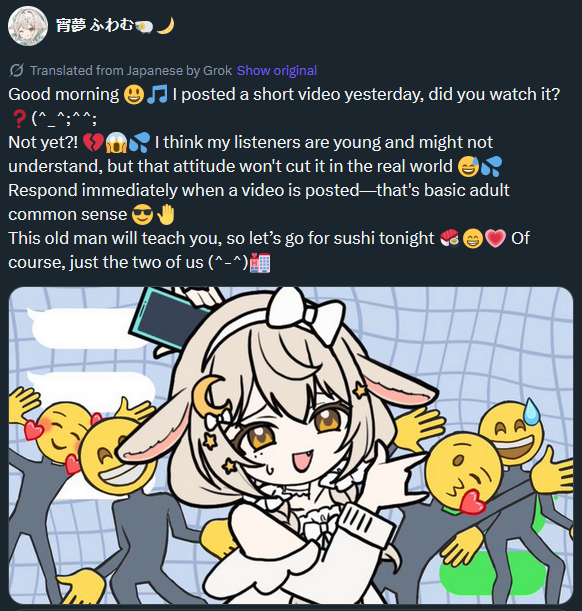The height and width of the screenshot is (611, 582).
Task: Click the "Translated from Japanese by Grok" label
Action: coord(131,71)
